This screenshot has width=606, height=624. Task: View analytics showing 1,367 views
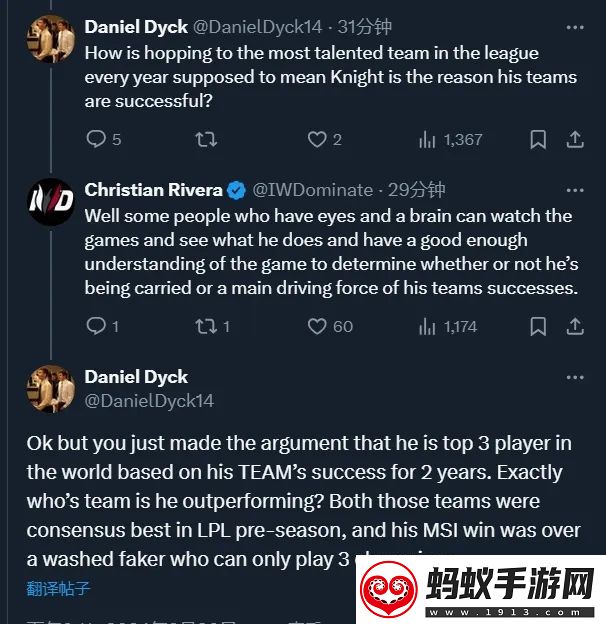pyautogui.click(x=450, y=140)
